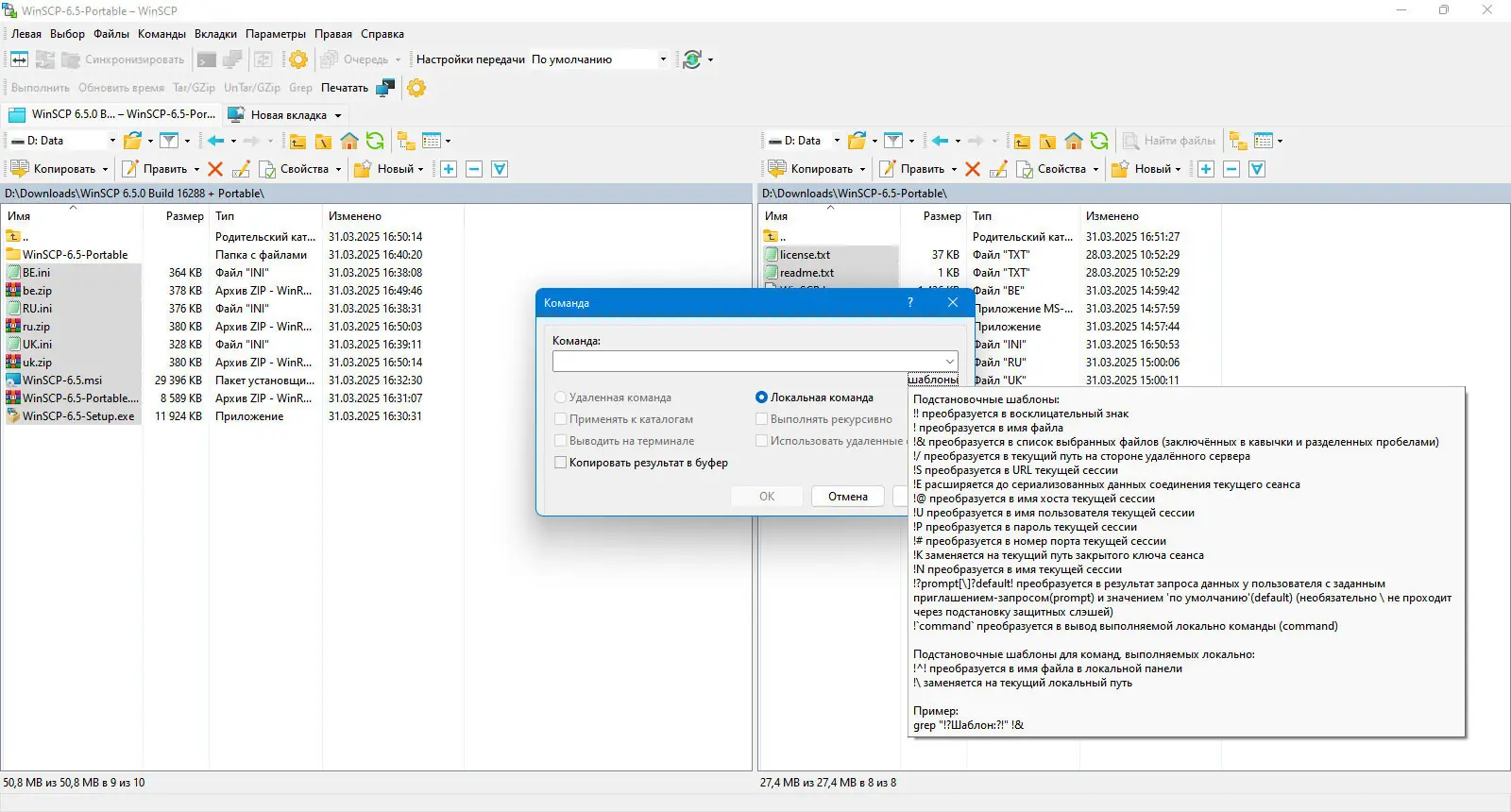The width and height of the screenshot is (1511, 812).
Task: Click the compare directories icon in the top toolbar
Action: (x=19, y=59)
